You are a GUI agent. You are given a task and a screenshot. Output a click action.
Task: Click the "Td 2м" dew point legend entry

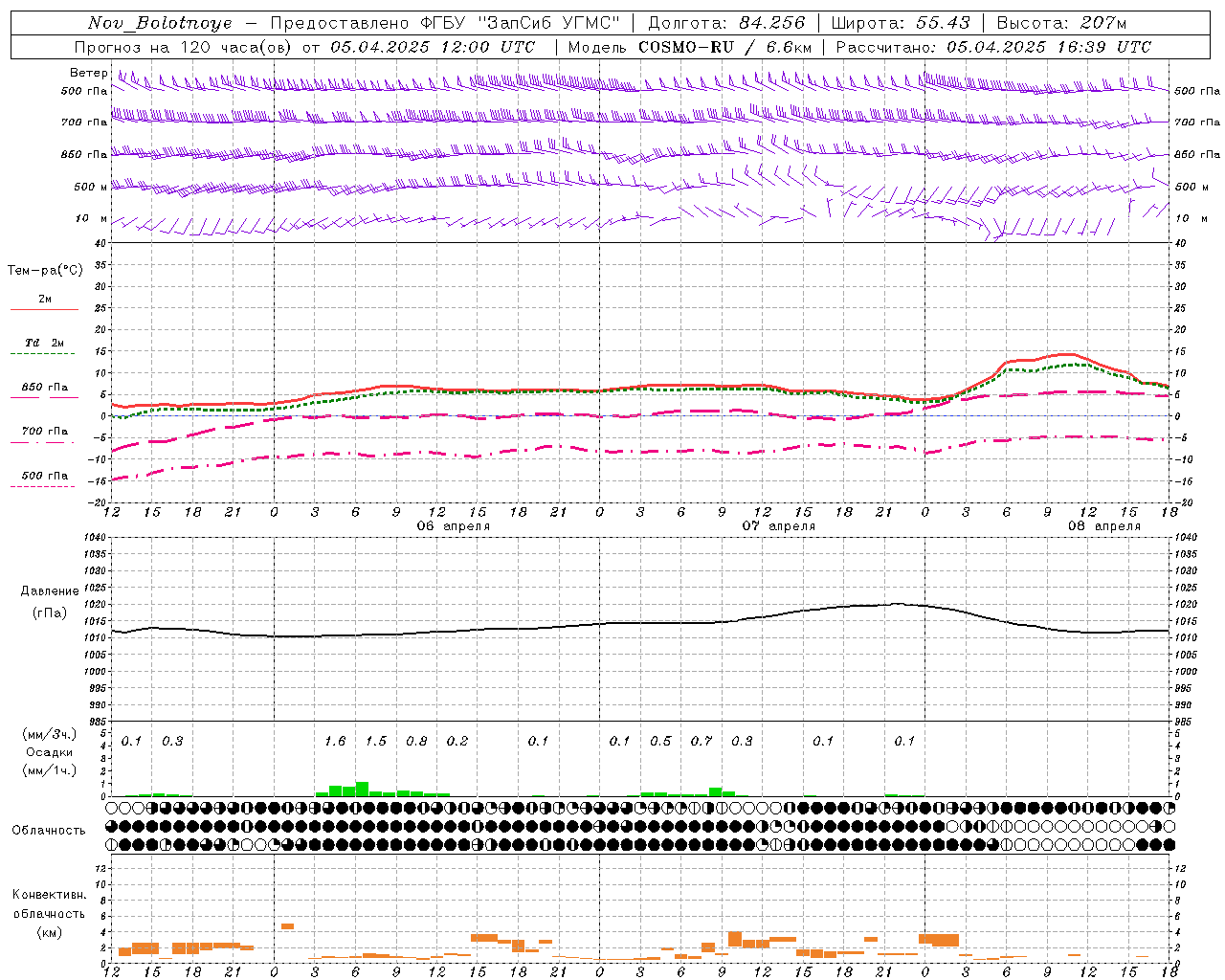45,343
